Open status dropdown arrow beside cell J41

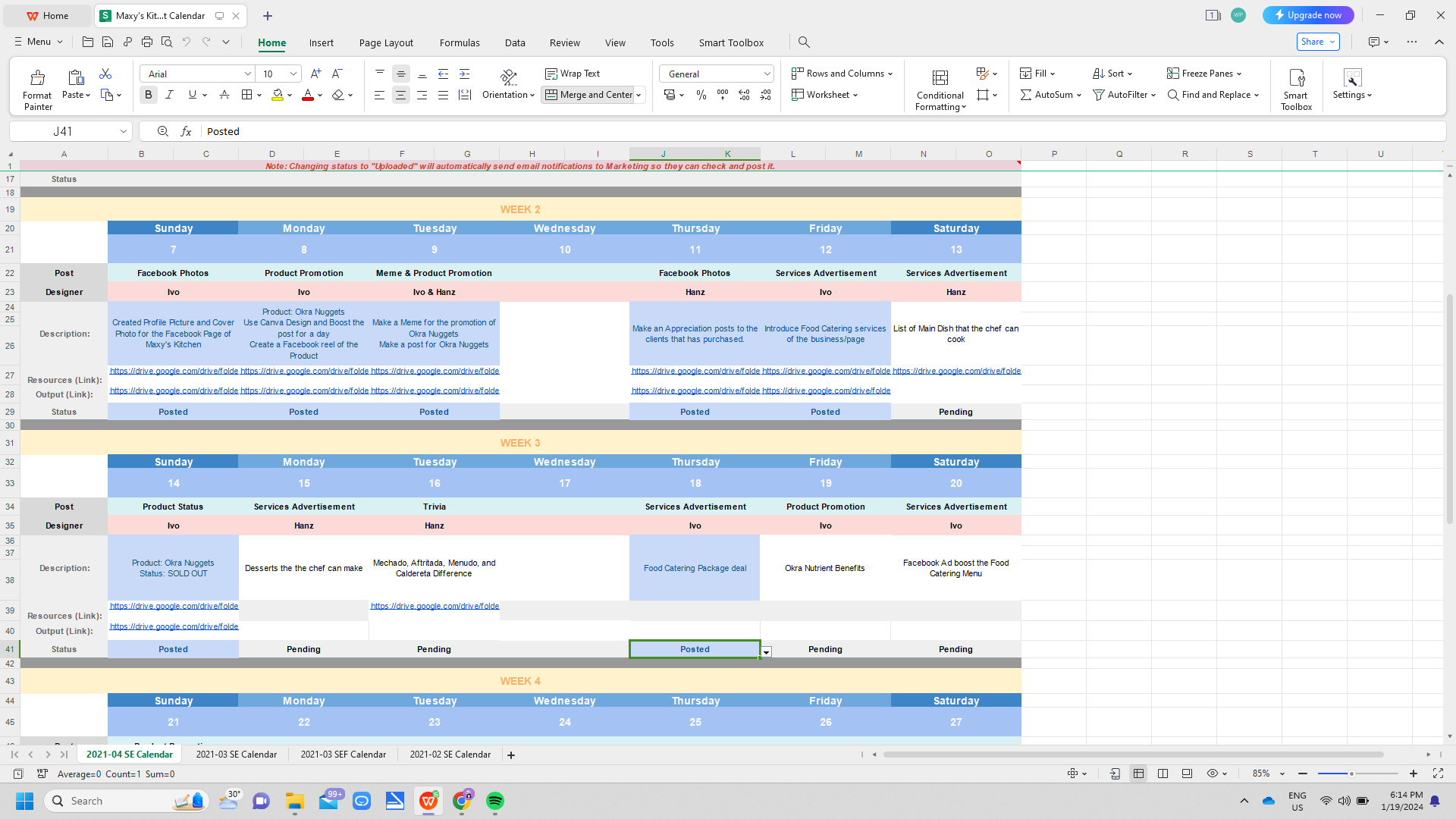click(767, 652)
